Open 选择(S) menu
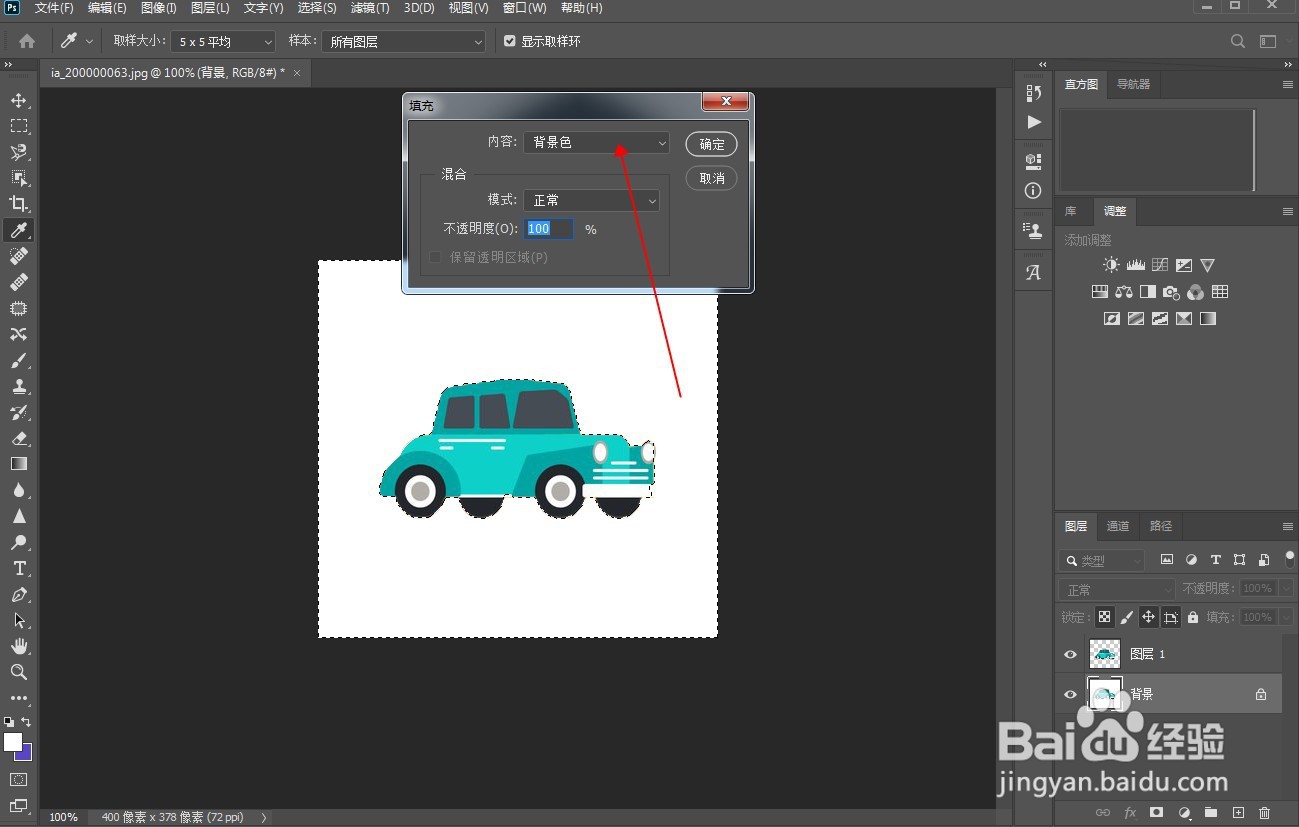 click(x=317, y=8)
